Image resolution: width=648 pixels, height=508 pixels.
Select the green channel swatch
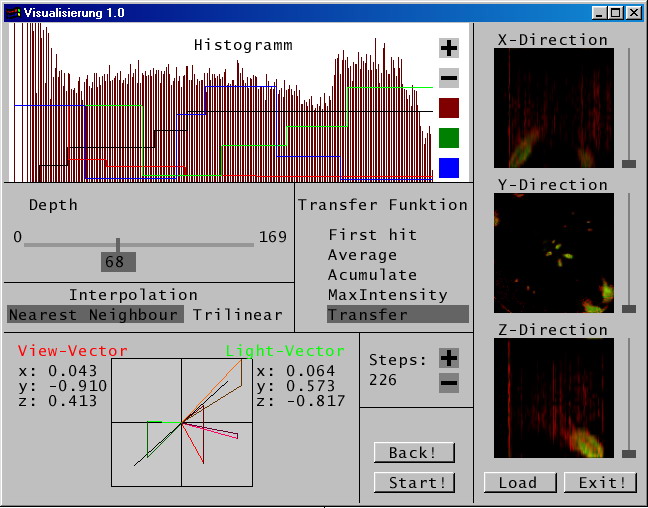coord(449,138)
